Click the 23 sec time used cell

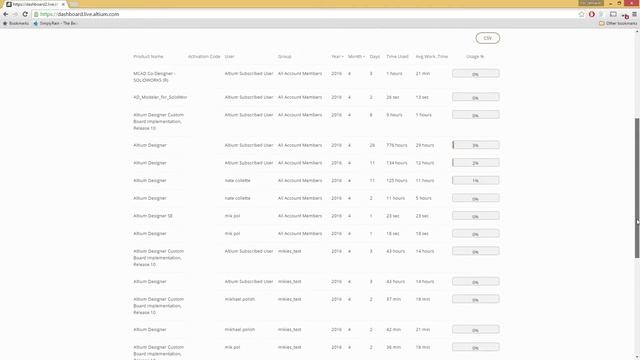click(x=393, y=216)
